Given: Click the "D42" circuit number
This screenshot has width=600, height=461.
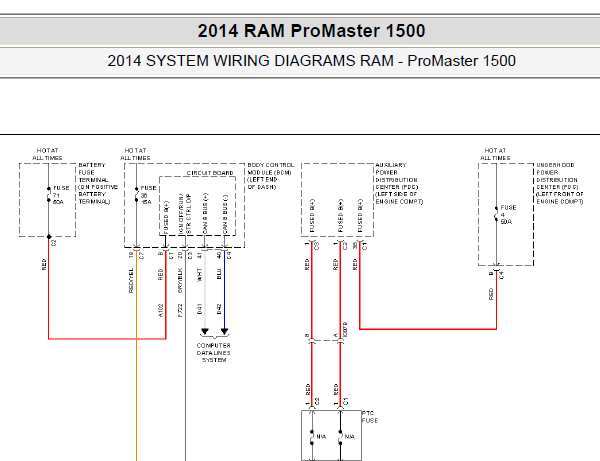Looking at the screenshot, I should 219,309.
